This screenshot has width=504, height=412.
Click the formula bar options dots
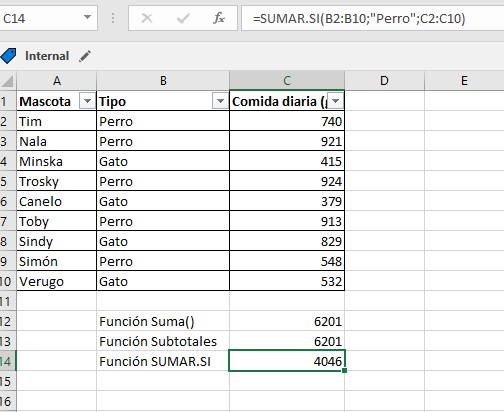(x=113, y=18)
